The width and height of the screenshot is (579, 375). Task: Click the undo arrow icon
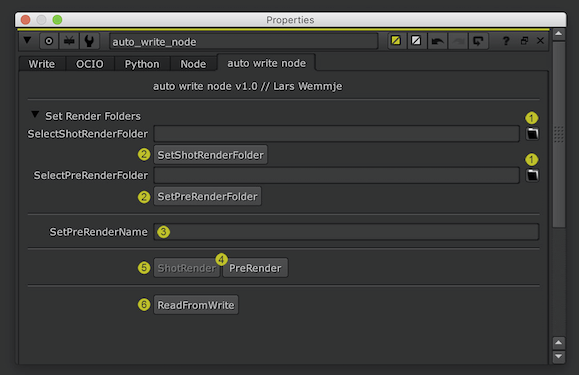pos(437,41)
